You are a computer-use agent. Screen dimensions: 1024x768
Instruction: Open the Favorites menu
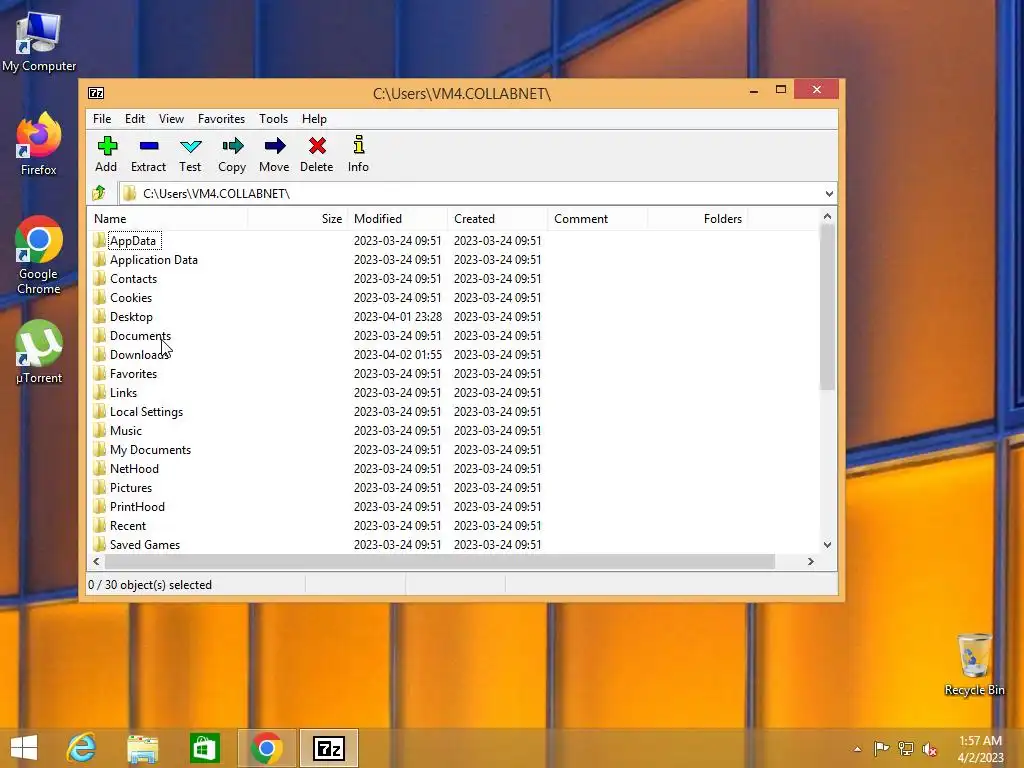pyautogui.click(x=221, y=119)
